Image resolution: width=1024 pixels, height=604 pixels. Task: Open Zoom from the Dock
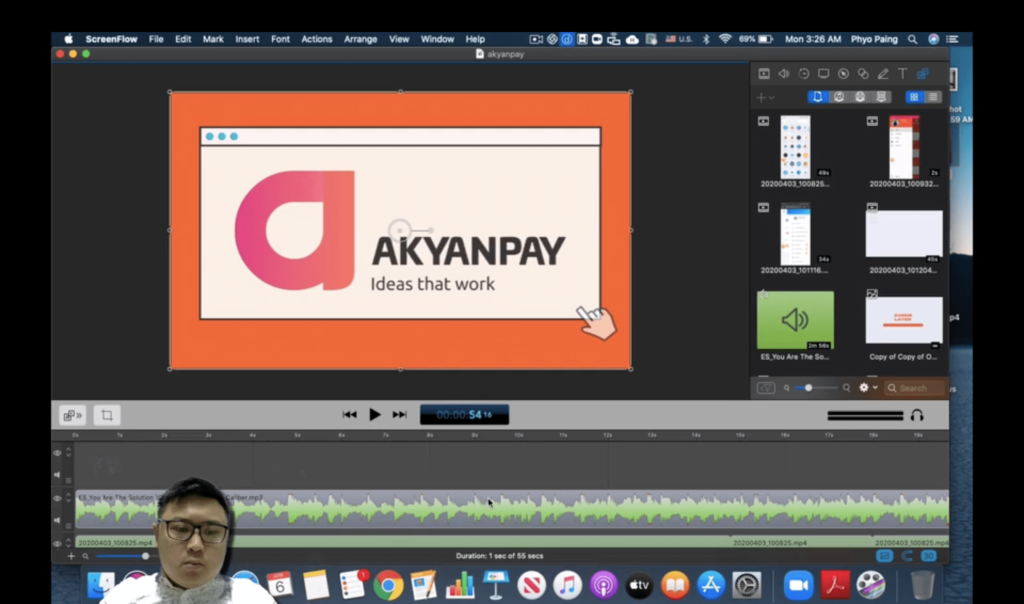[x=798, y=585]
